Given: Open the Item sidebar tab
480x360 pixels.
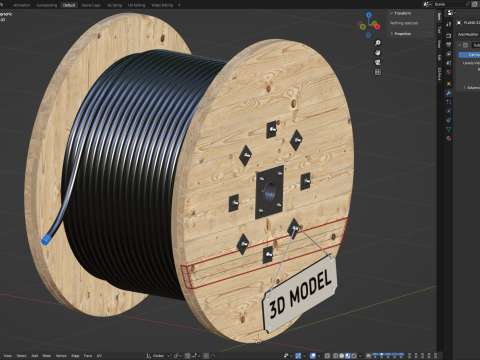Looking at the screenshot, I should (439, 17).
